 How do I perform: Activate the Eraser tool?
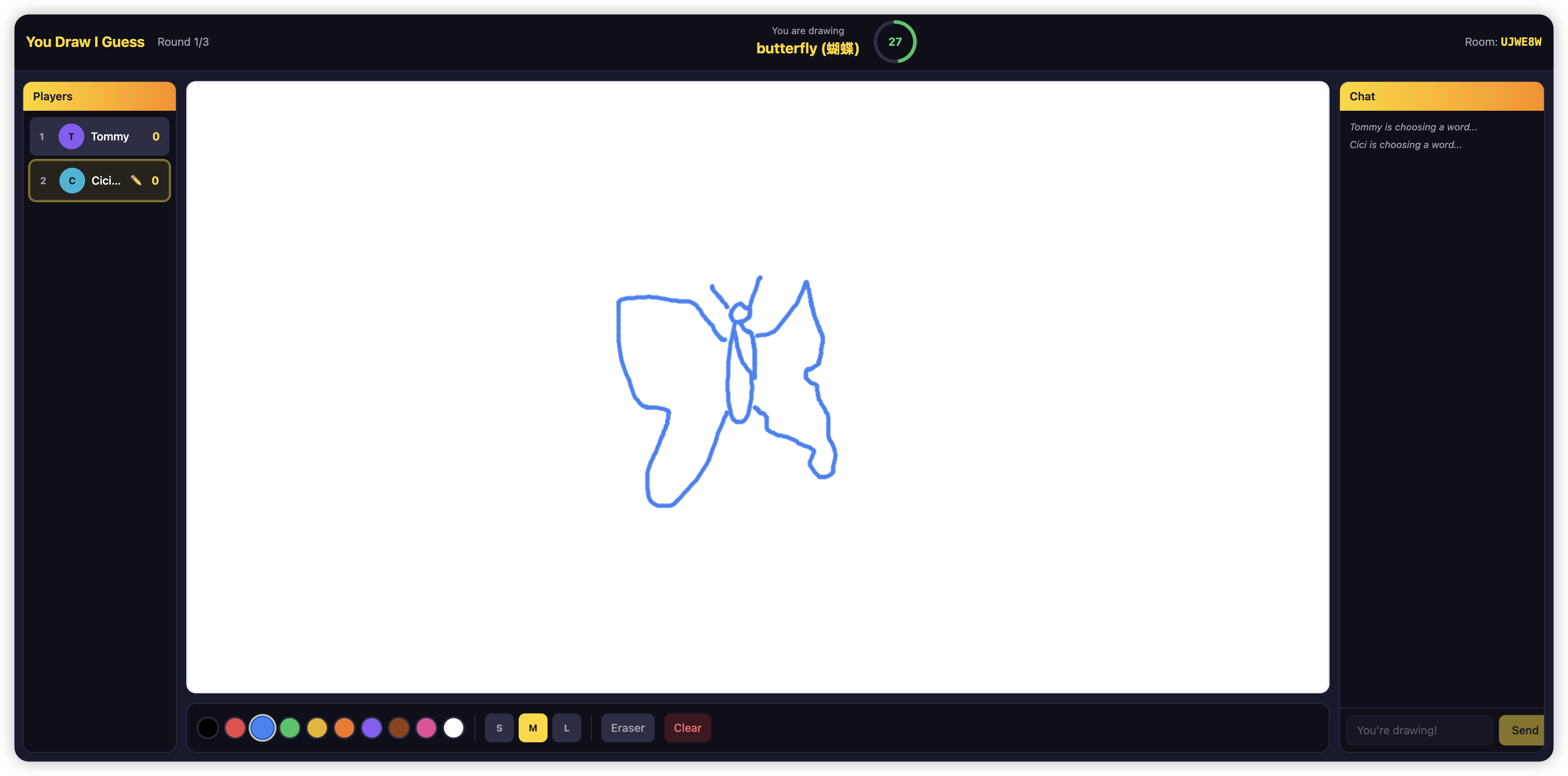pyautogui.click(x=627, y=727)
